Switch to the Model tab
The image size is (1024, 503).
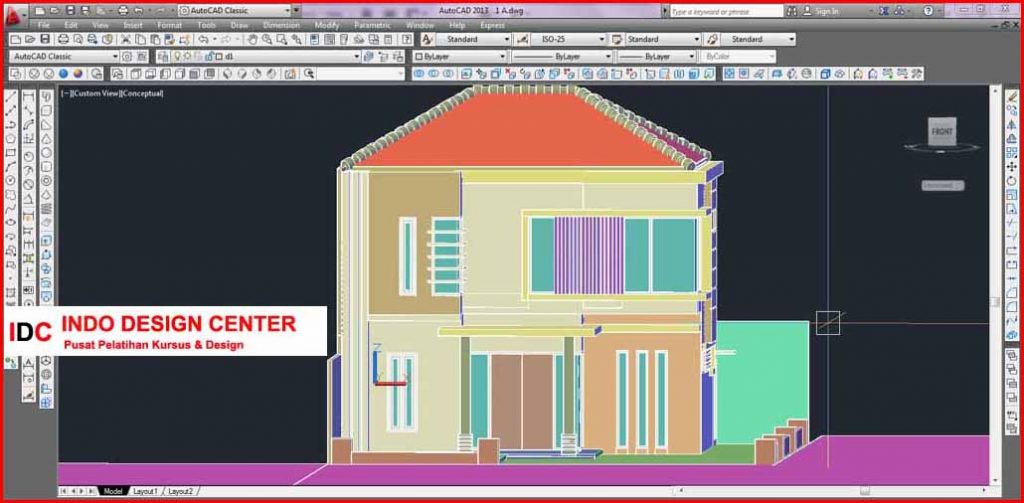click(113, 491)
